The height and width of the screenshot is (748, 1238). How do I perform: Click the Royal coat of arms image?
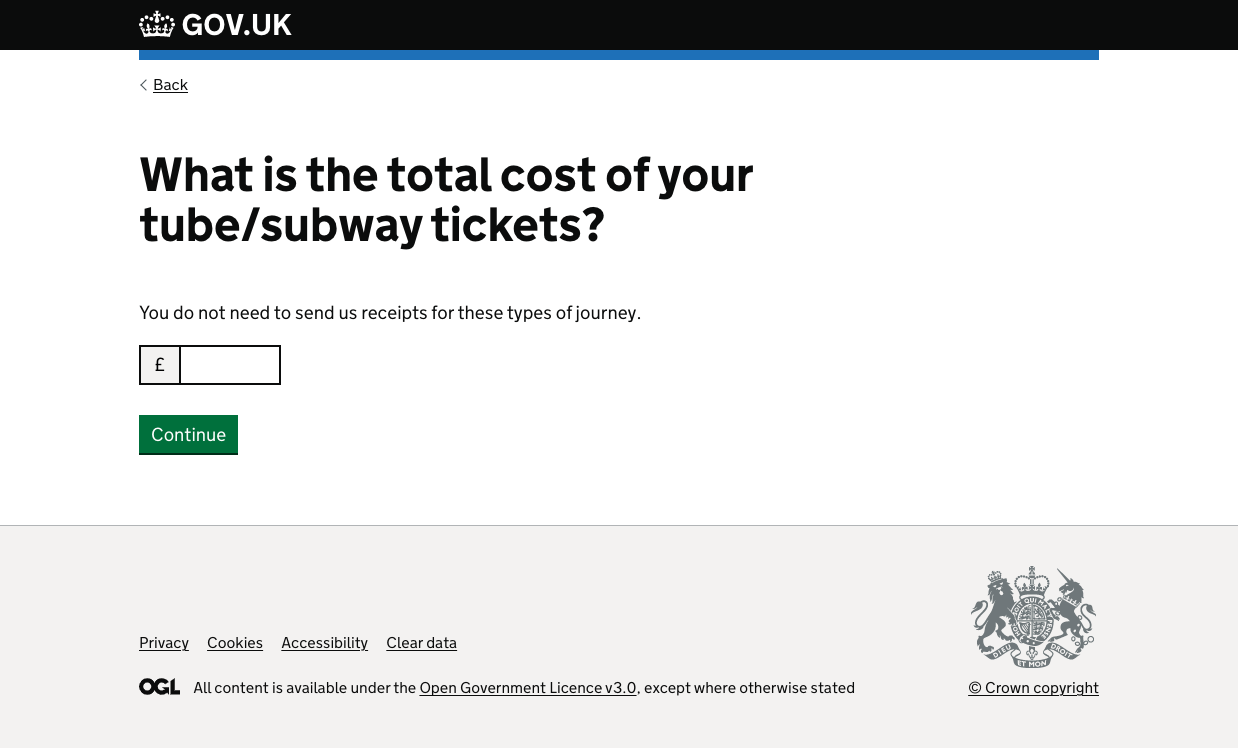point(1033,617)
